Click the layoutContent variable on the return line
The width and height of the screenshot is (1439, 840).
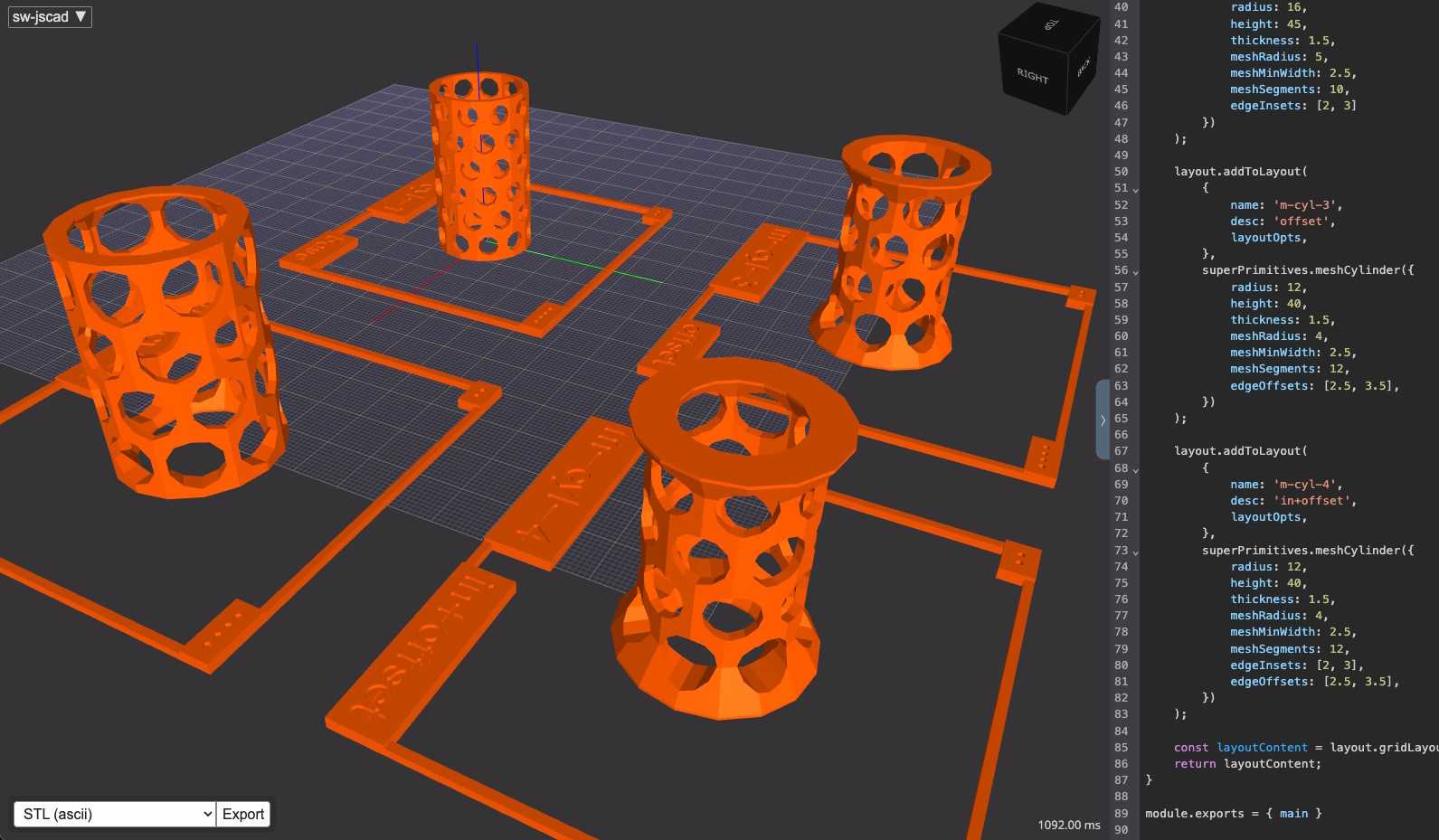coord(1272,764)
